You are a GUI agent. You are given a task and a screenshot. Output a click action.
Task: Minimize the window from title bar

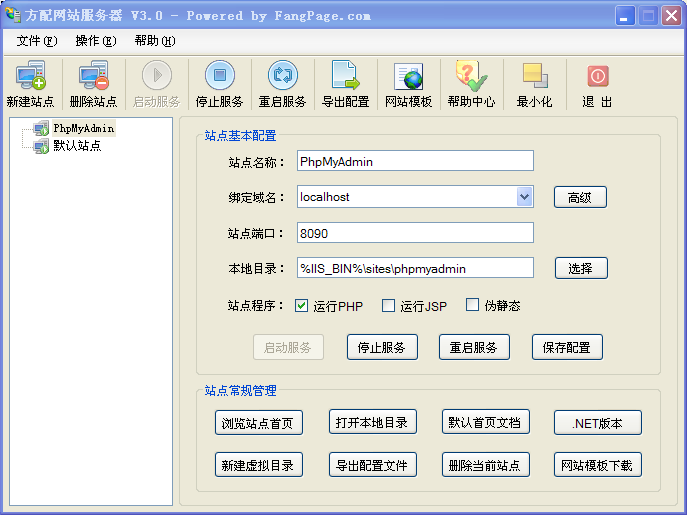625,16
